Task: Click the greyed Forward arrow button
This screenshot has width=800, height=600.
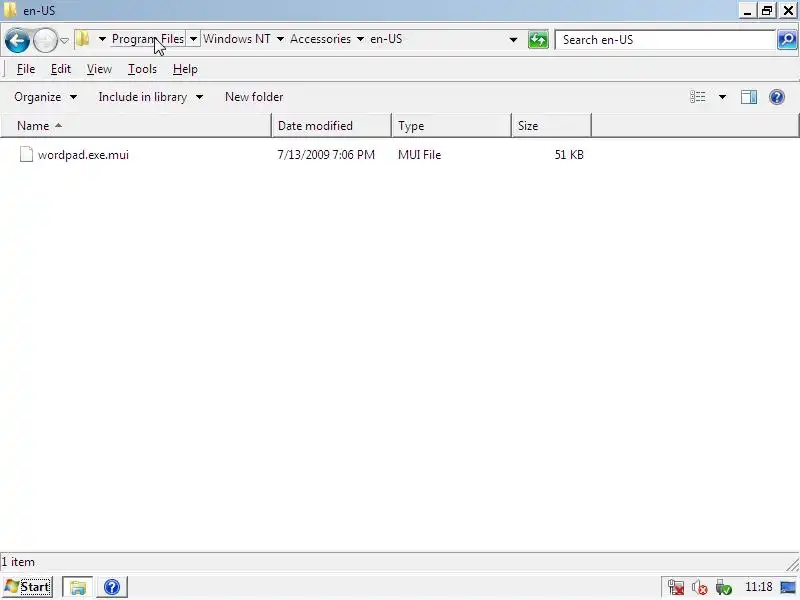Action: 45,40
